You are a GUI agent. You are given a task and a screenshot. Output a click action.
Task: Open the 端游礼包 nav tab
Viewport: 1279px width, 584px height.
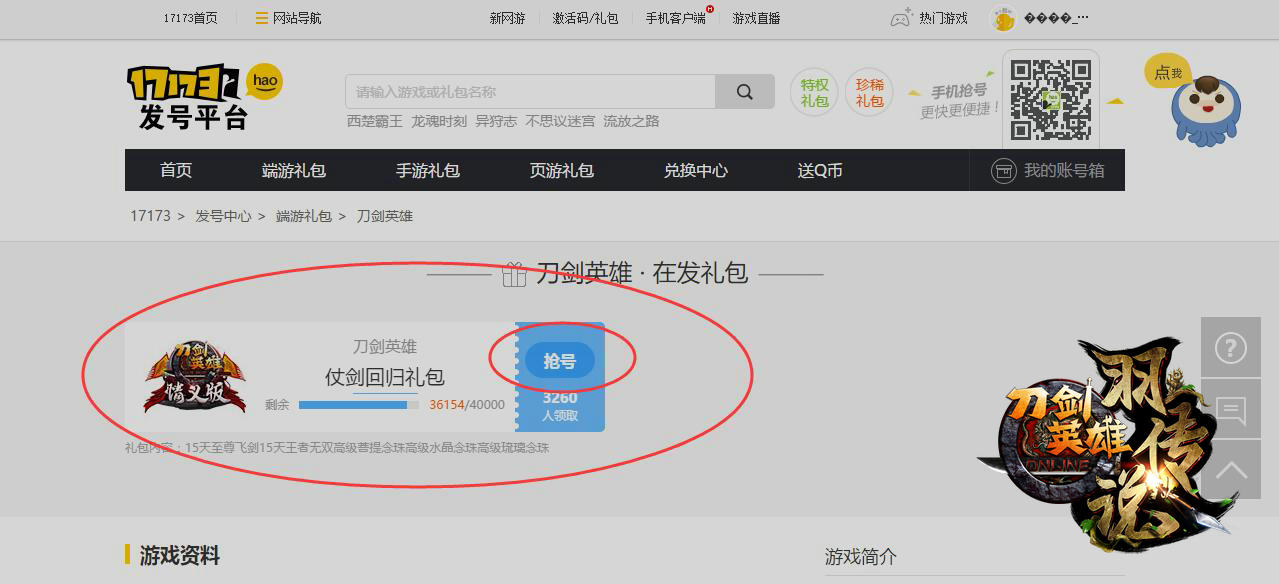[x=294, y=171]
